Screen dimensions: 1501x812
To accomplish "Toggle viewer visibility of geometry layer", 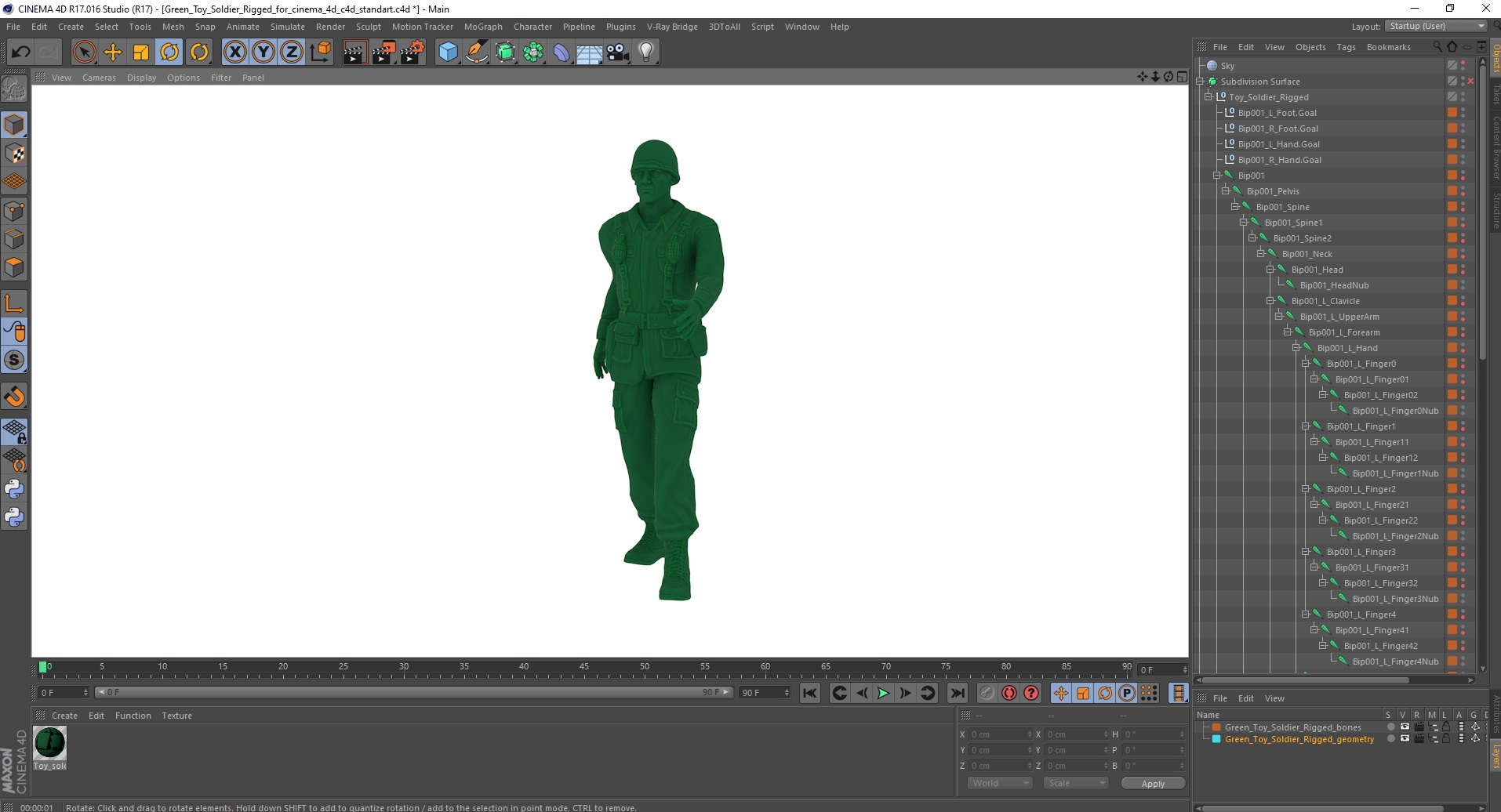I will tap(1405, 738).
